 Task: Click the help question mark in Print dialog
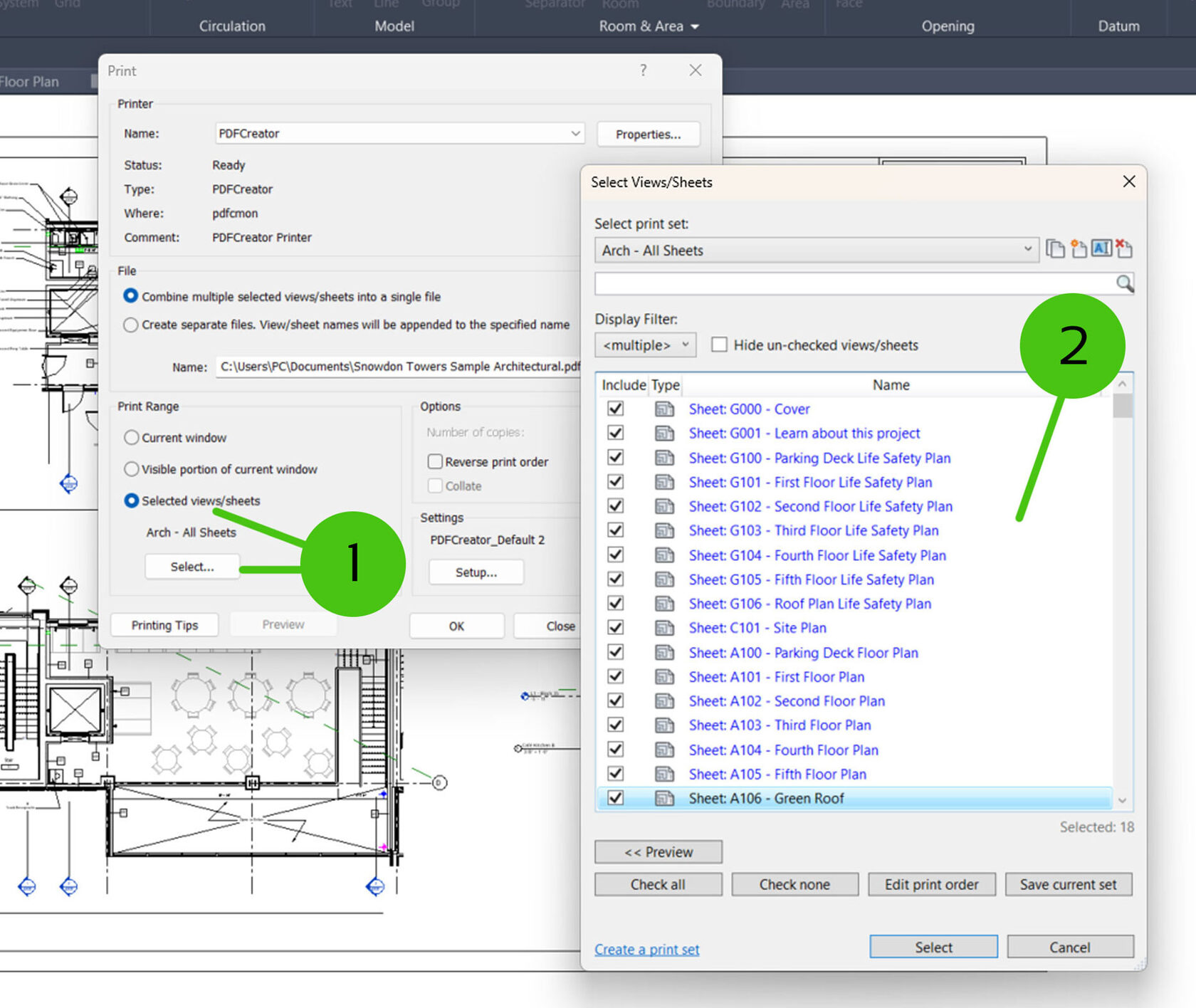click(644, 70)
